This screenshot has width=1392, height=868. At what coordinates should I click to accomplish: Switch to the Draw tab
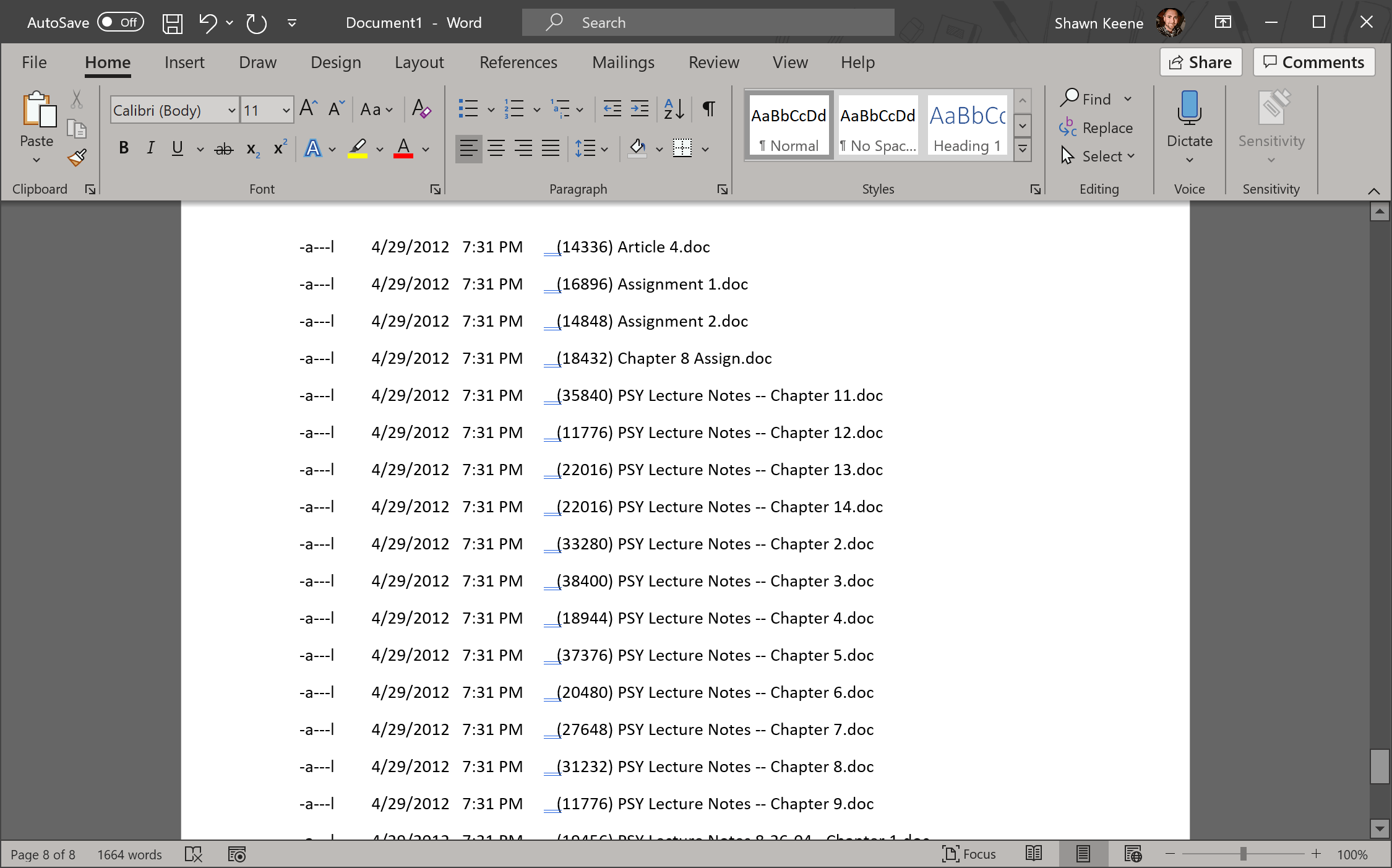(257, 62)
